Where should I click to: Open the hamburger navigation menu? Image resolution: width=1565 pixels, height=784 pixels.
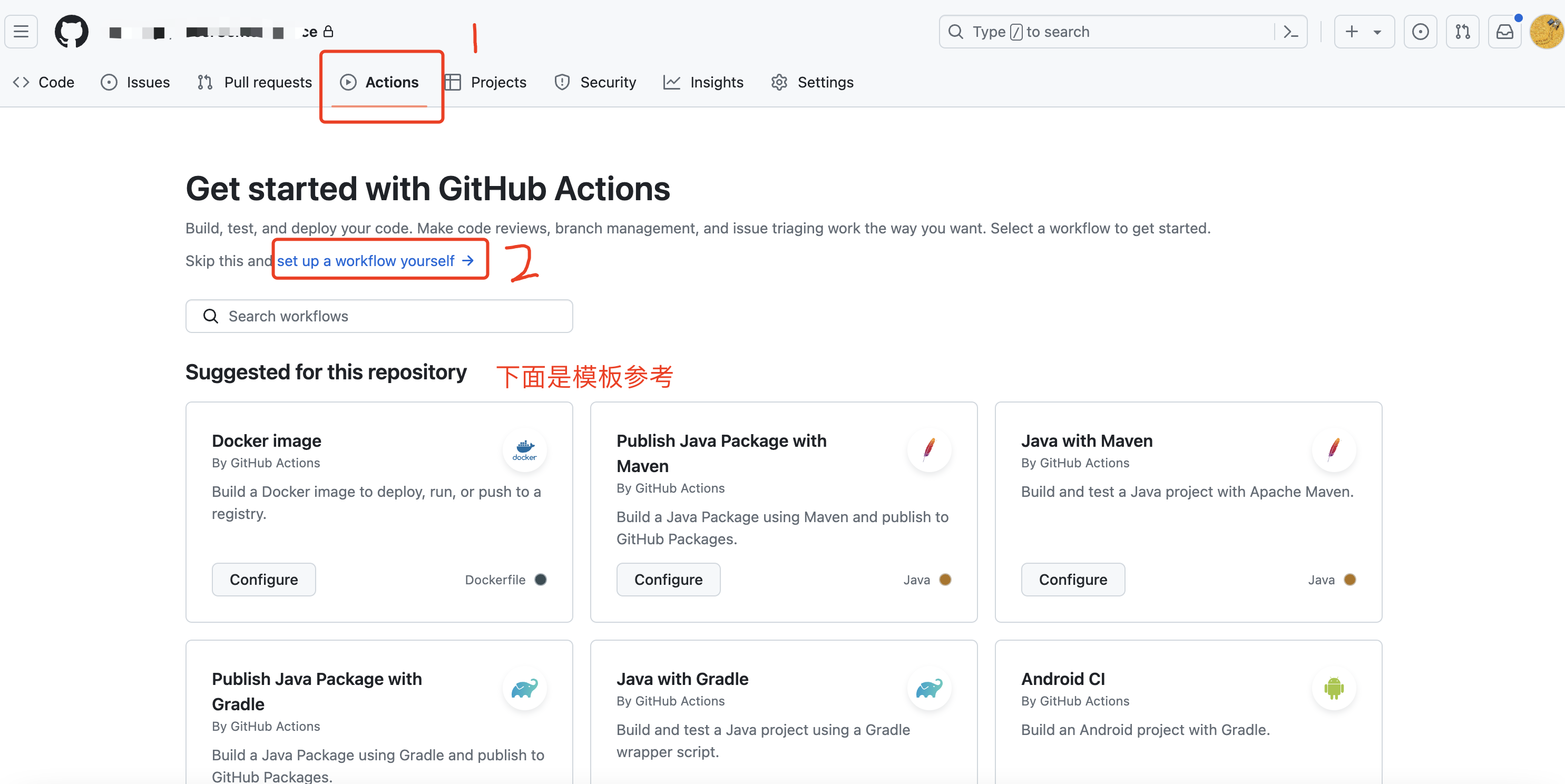21,32
